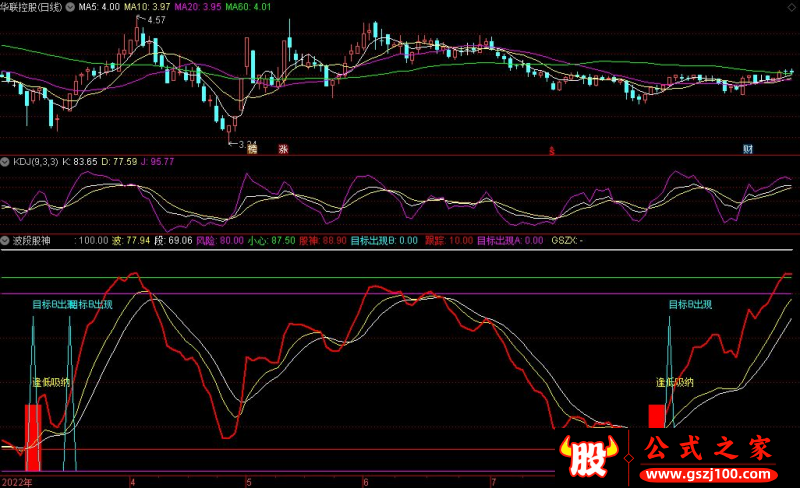Select the MA5: 4.00 moving average label
Viewport: 800px width, 488px height.
tap(98, 6)
